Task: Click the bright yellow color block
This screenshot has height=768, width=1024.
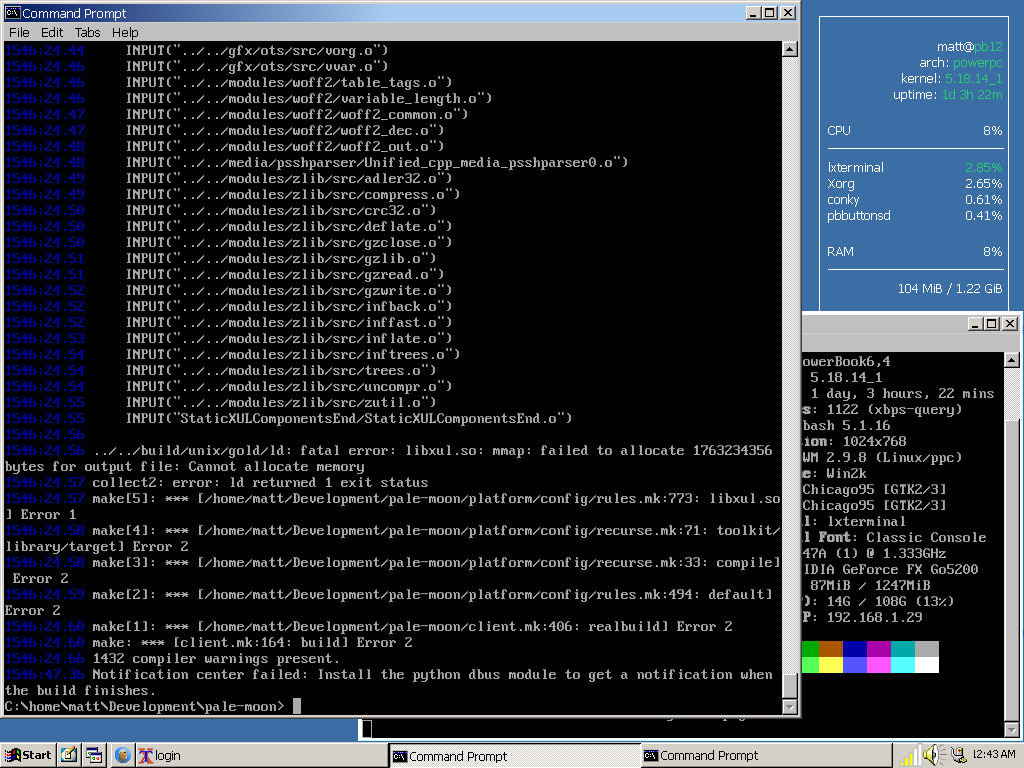Action: click(831, 665)
